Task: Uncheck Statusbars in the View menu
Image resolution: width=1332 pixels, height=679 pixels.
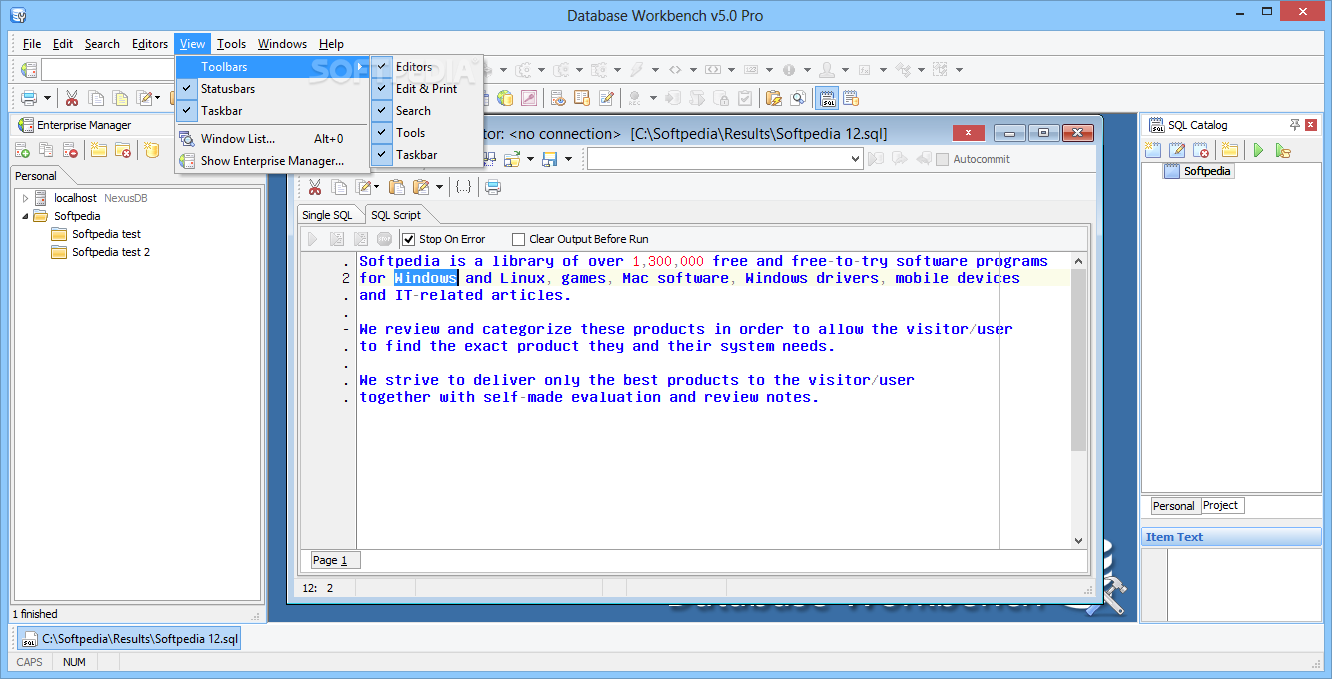Action: [272, 89]
